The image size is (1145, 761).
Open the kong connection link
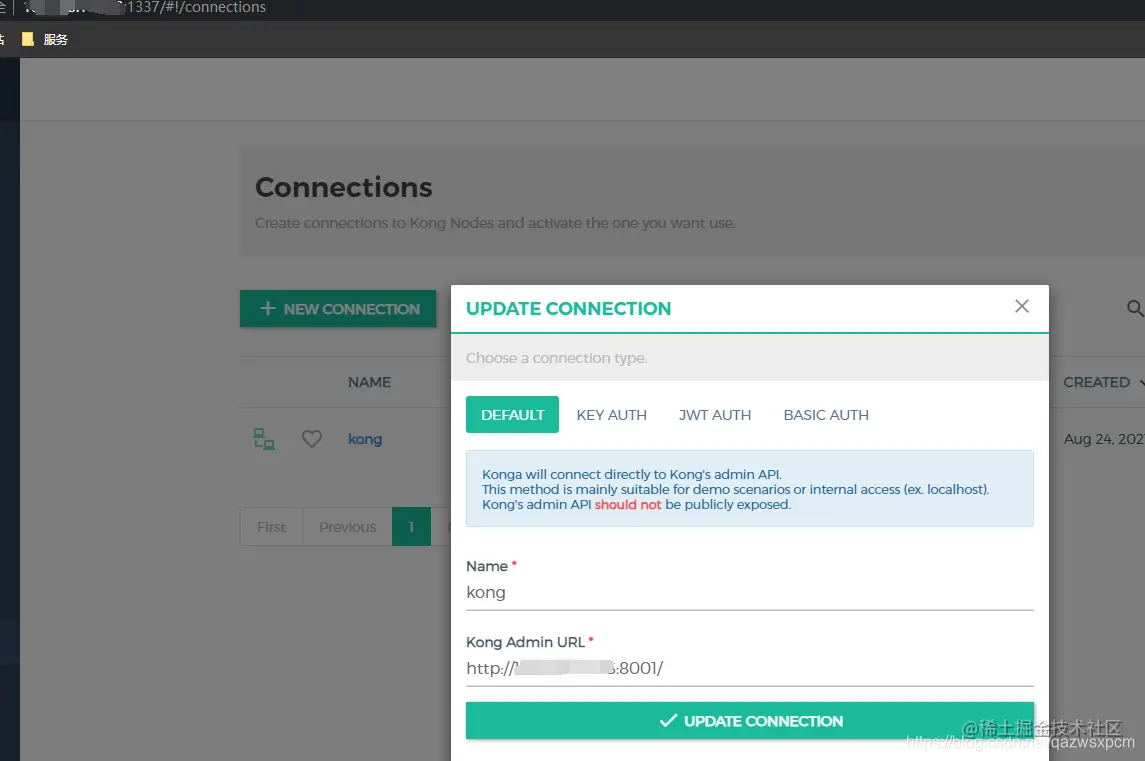coord(365,439)
